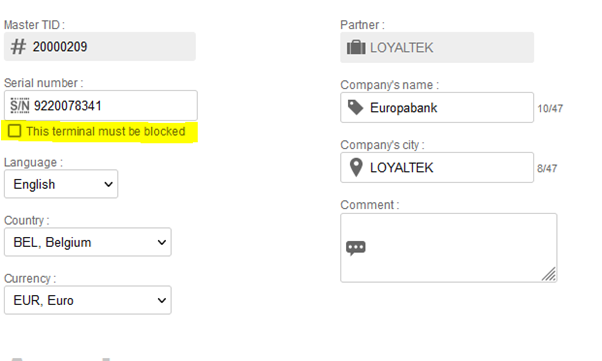This screenshot has width=602, height=361.
Task: Click into Company's name field Europabank
Action: [437, 108]
